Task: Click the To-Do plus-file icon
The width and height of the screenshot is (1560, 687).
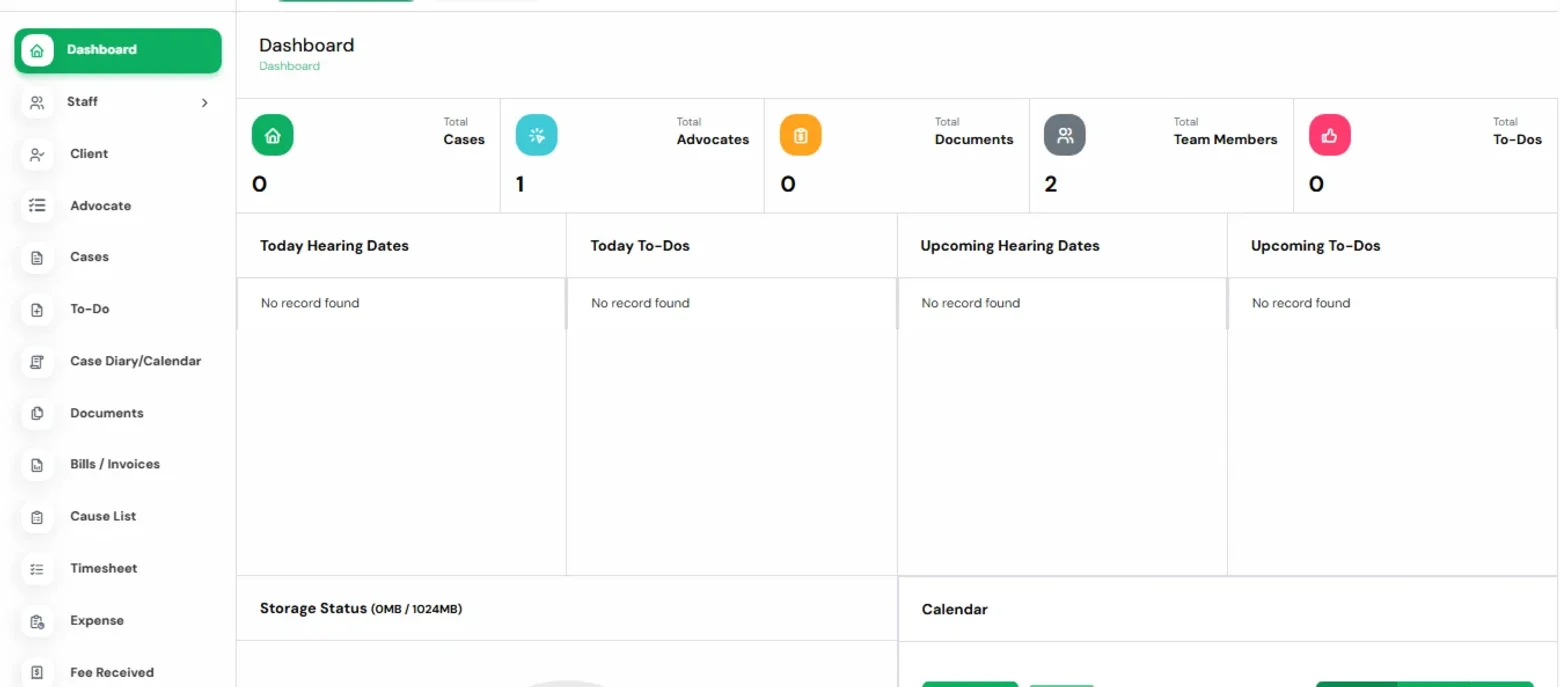Action: pos(37,310)
